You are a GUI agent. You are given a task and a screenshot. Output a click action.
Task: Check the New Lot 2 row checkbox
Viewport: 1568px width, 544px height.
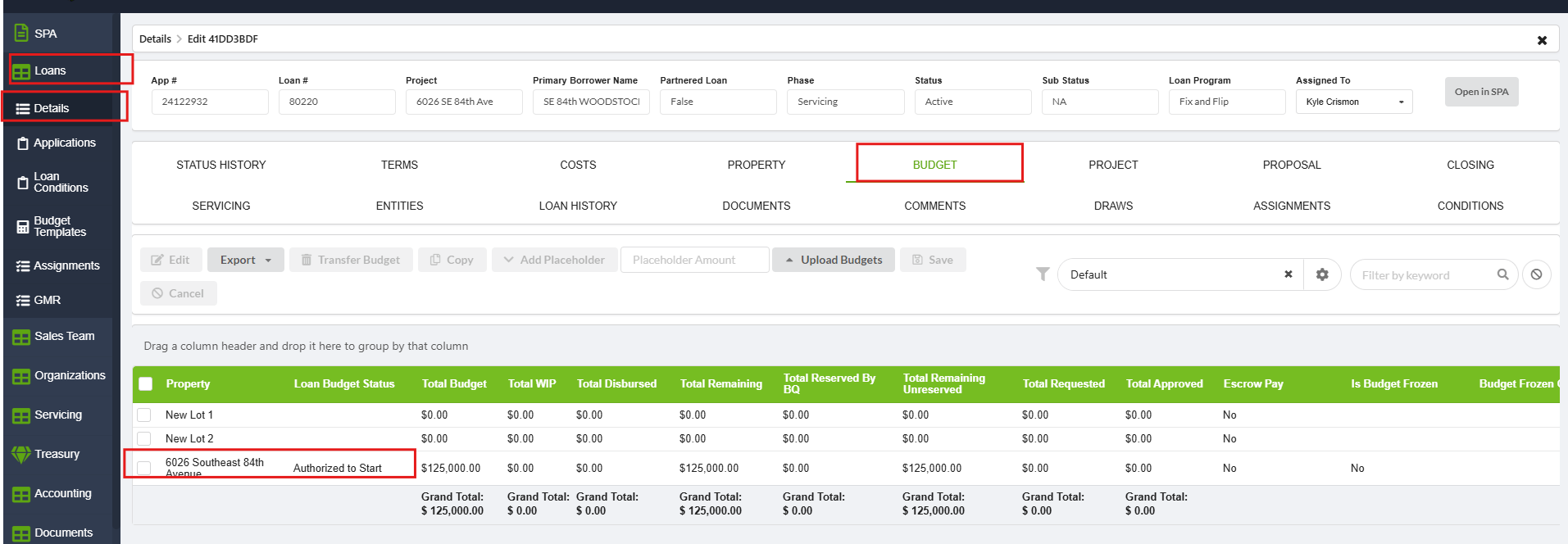pos(144,439)
